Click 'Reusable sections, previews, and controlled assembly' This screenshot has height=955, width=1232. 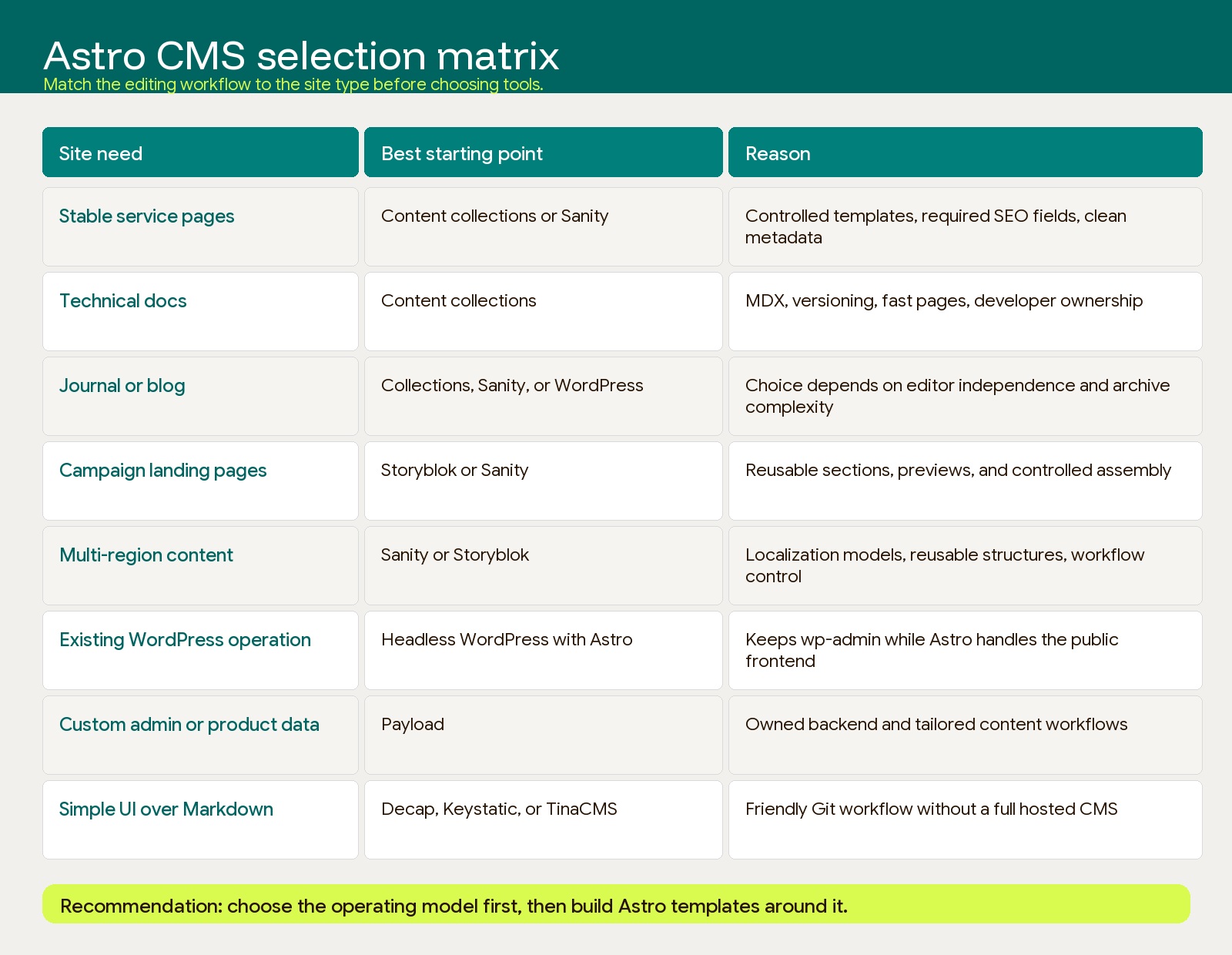966,481
